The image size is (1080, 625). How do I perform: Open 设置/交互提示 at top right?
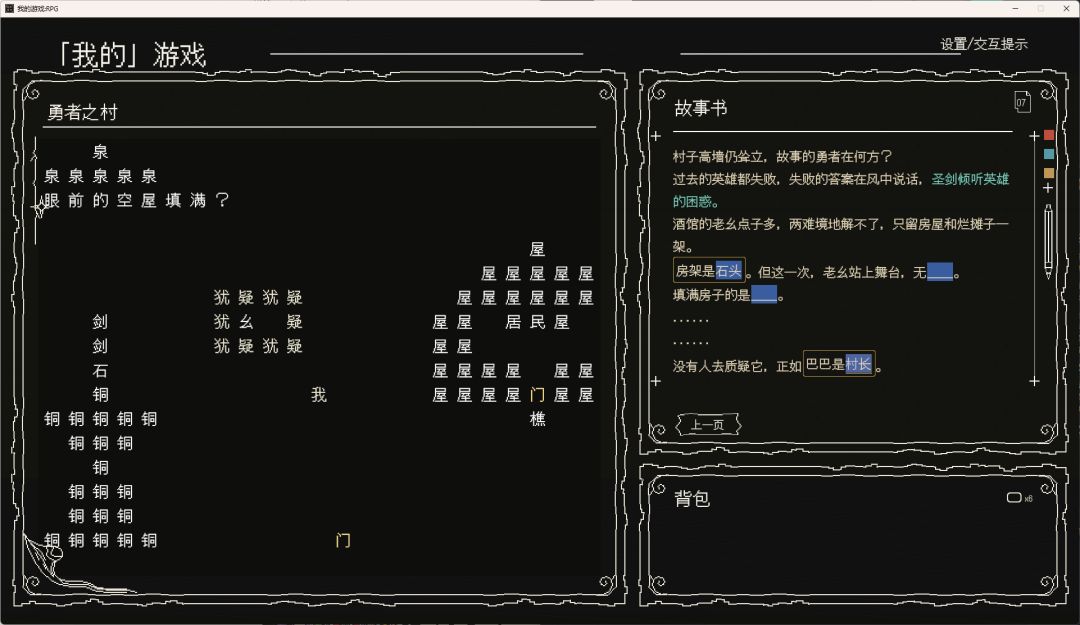click(x=984, y=44)
